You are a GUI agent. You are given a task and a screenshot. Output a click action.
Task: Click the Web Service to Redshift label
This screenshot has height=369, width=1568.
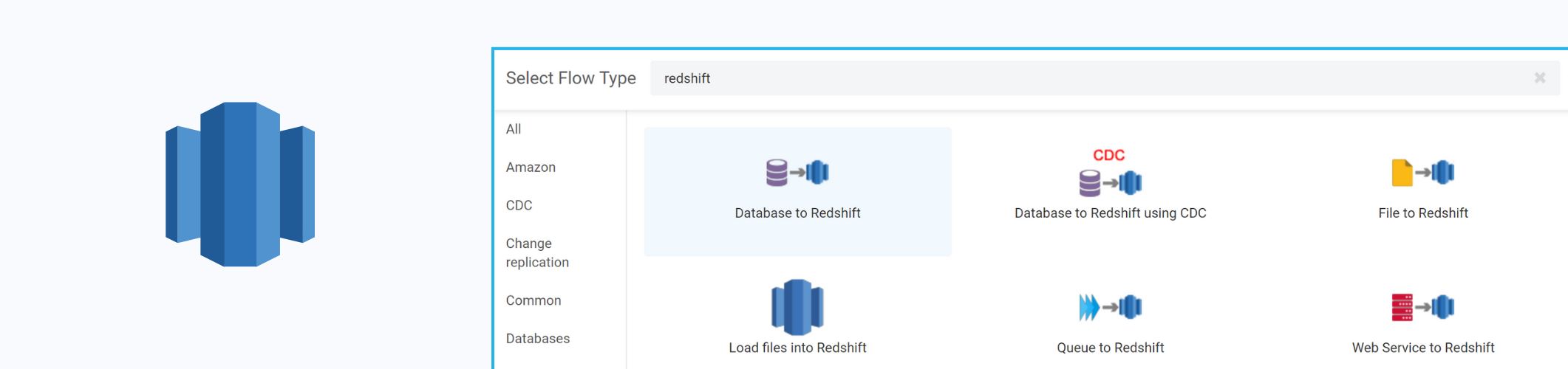[x=1422, y=348]
